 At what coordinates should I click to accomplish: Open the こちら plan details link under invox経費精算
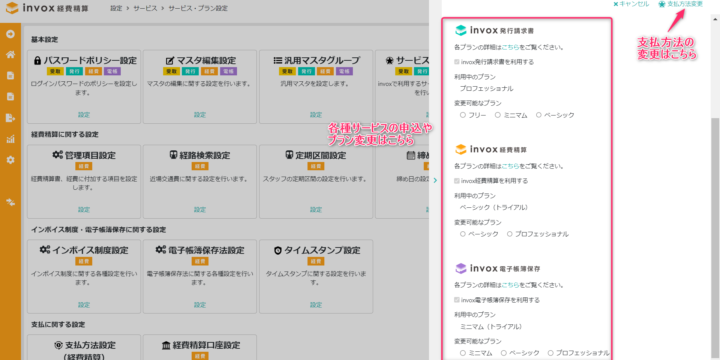coord(511,166)
